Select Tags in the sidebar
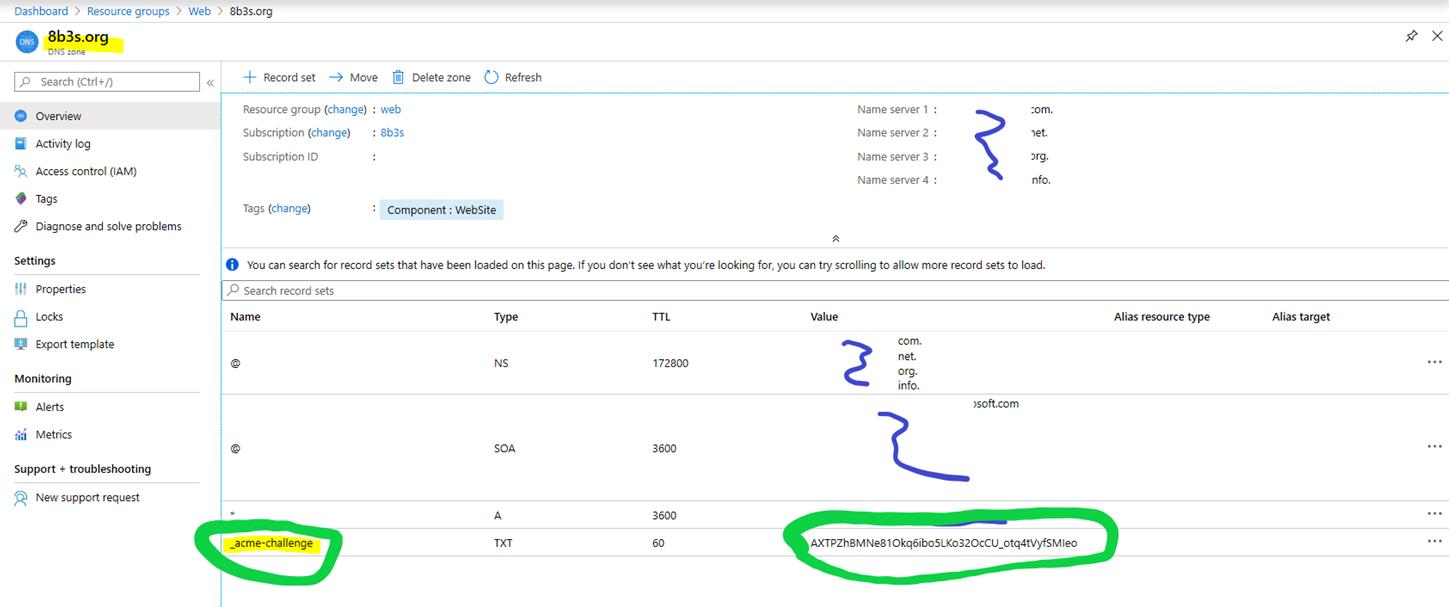Screen dimensions: 1449x607 (x=46, y=199)
